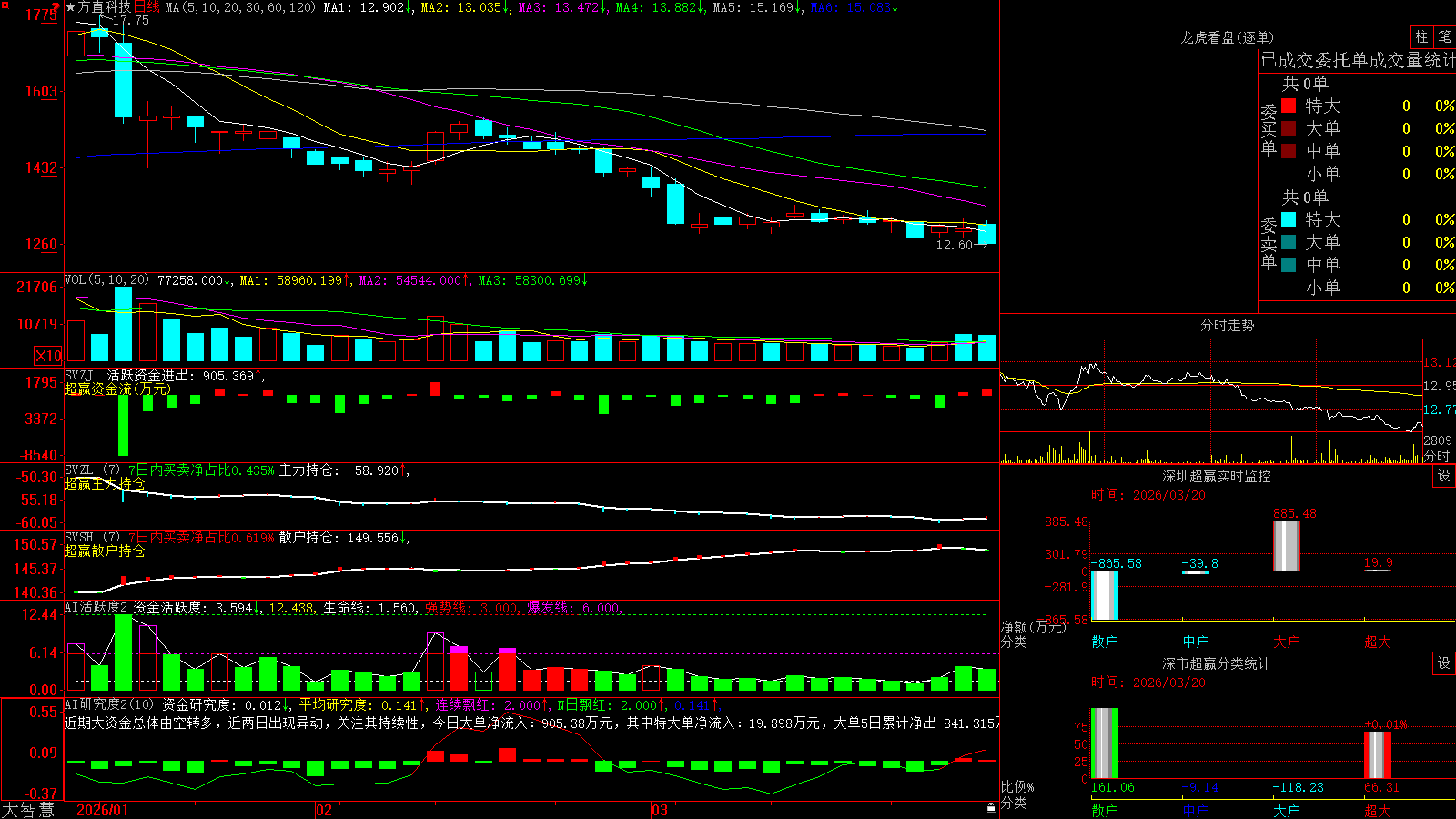Viewport: 1456px width, 819px height.
Task: Click the 时间: 2026/03/20 in realtime monitor
Action: 1148,495
